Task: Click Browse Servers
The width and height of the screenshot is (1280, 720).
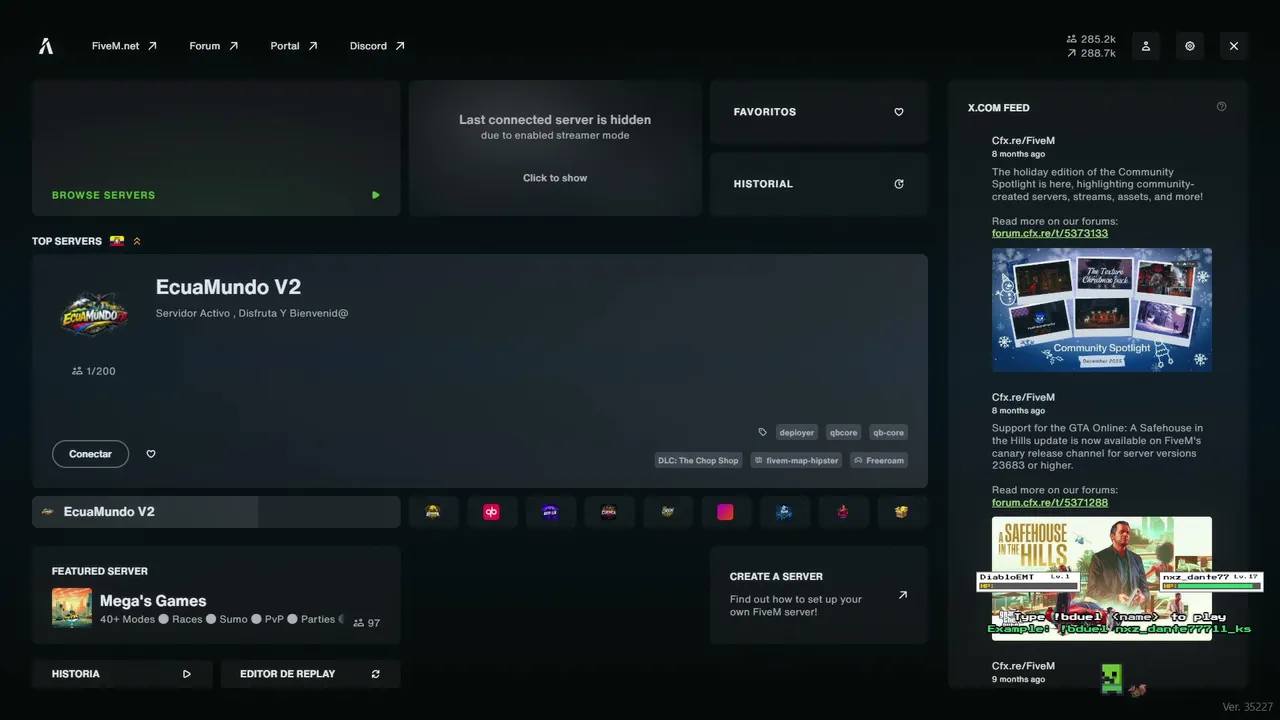Action: point(216,148)
